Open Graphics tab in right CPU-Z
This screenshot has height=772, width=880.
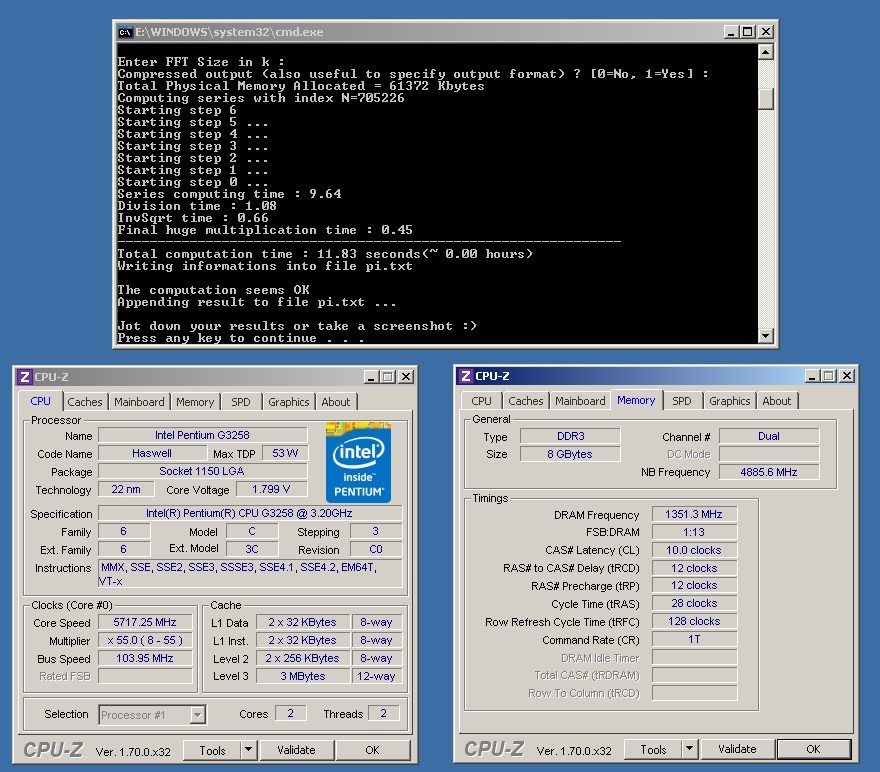[730, 401]
